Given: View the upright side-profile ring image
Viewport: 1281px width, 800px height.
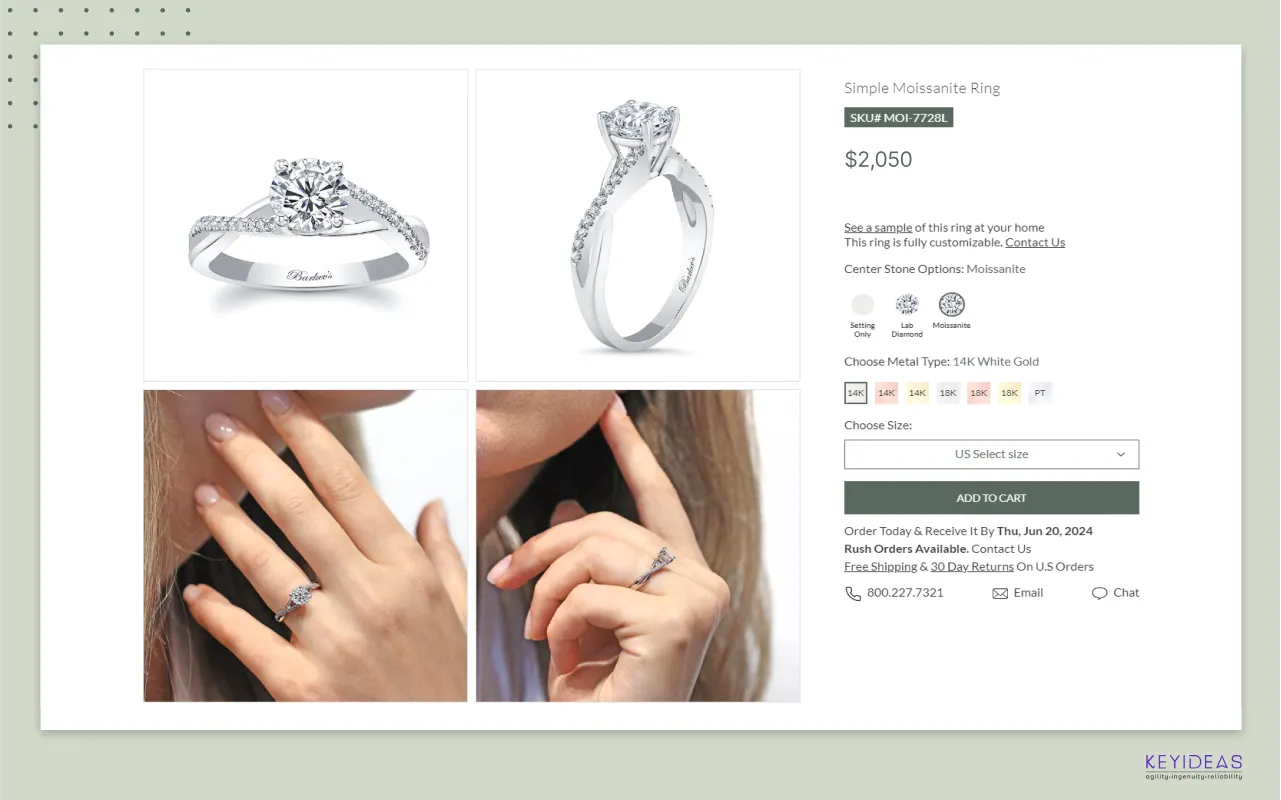Looking at the screenshot, I should tap(638, 225).
